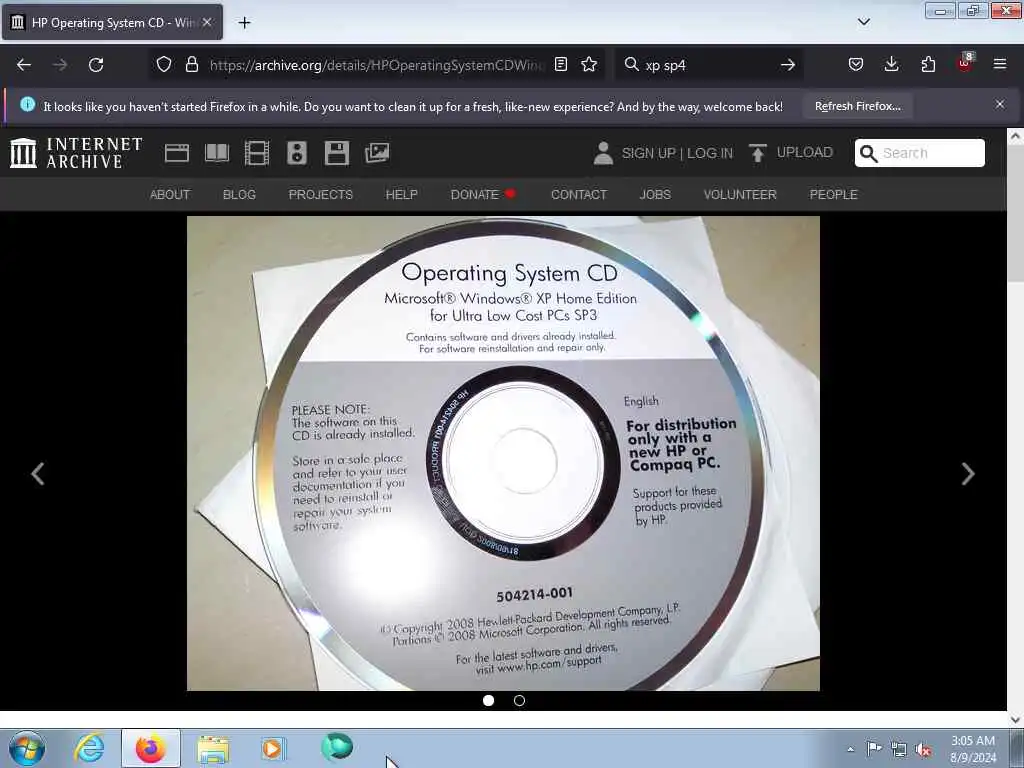
Task: Open the Firefox extensions menu
Action: tap(928, 64)
